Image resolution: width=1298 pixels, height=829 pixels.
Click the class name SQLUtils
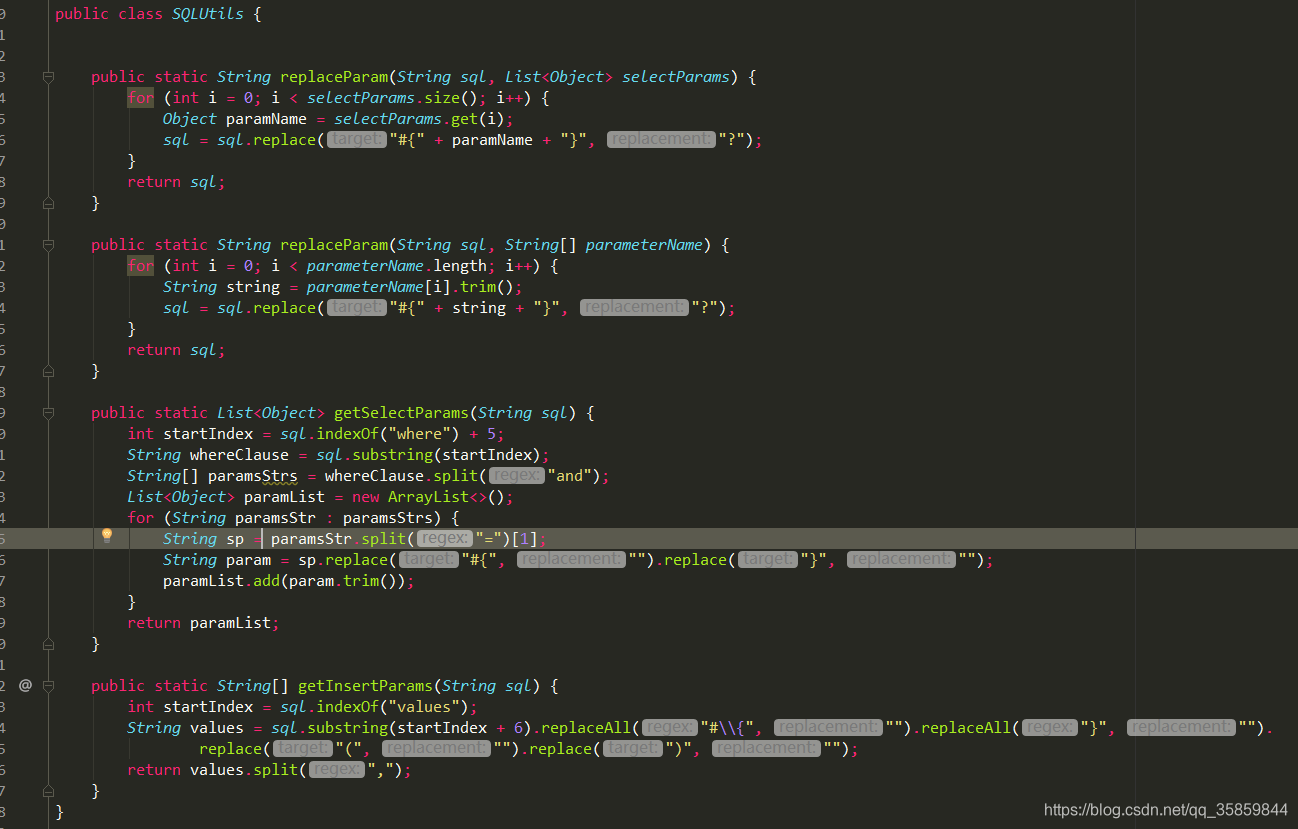(207, 14)
